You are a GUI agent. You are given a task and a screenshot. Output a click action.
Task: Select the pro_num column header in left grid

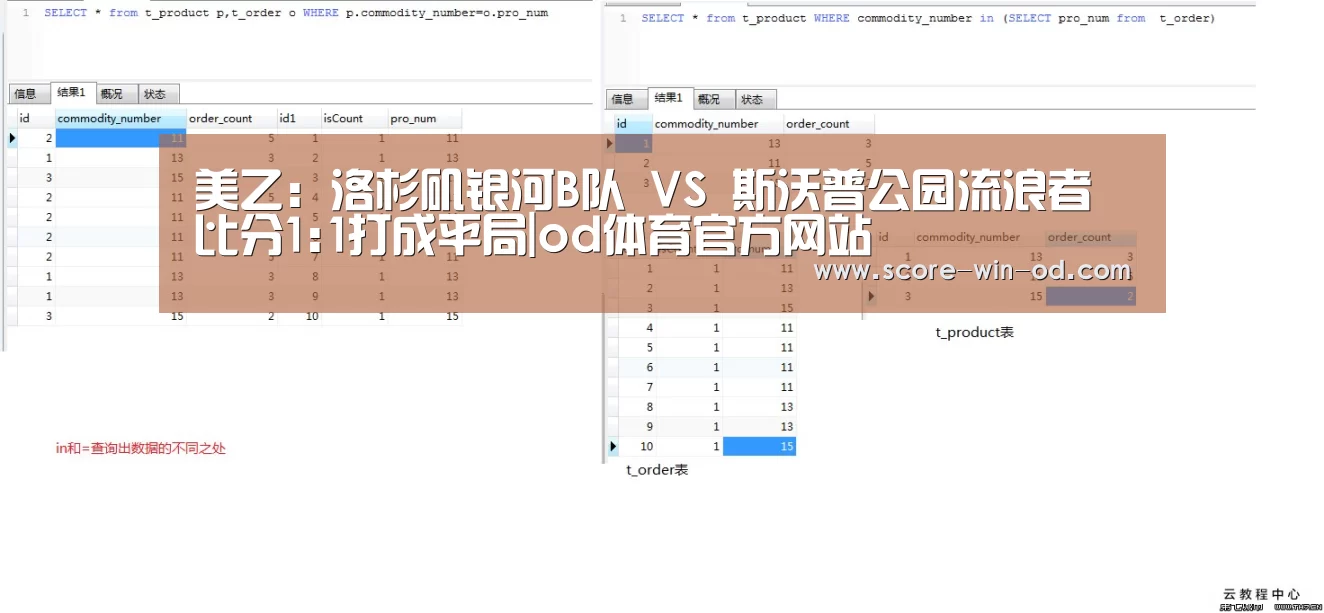pos(425,118)
